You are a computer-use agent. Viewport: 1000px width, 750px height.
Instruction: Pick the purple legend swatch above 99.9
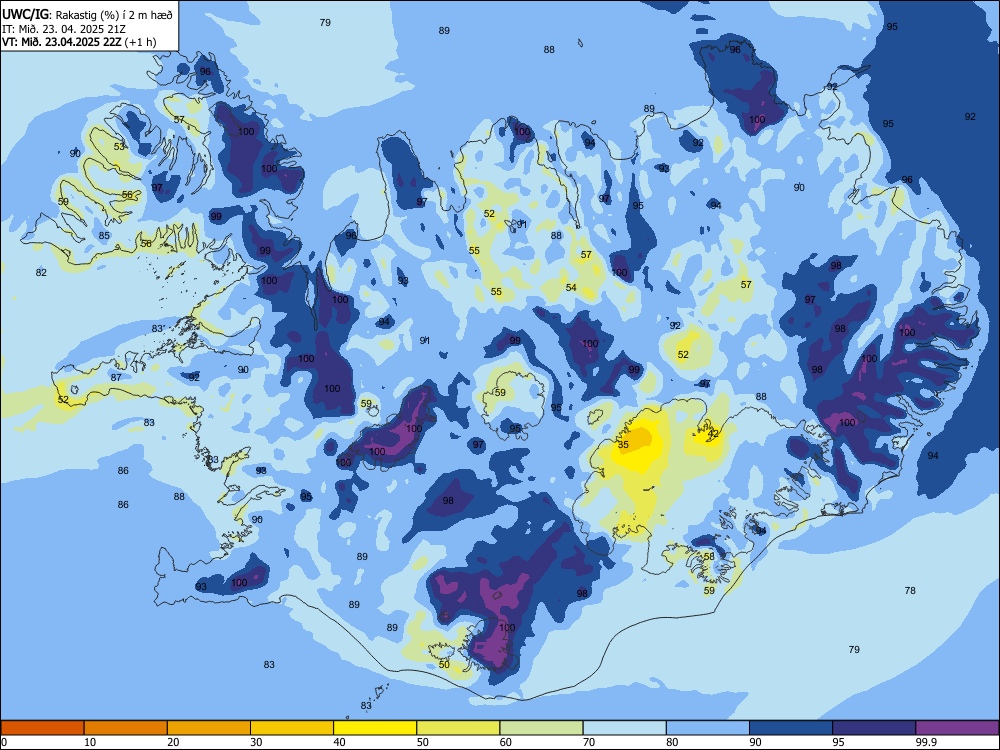957,728
